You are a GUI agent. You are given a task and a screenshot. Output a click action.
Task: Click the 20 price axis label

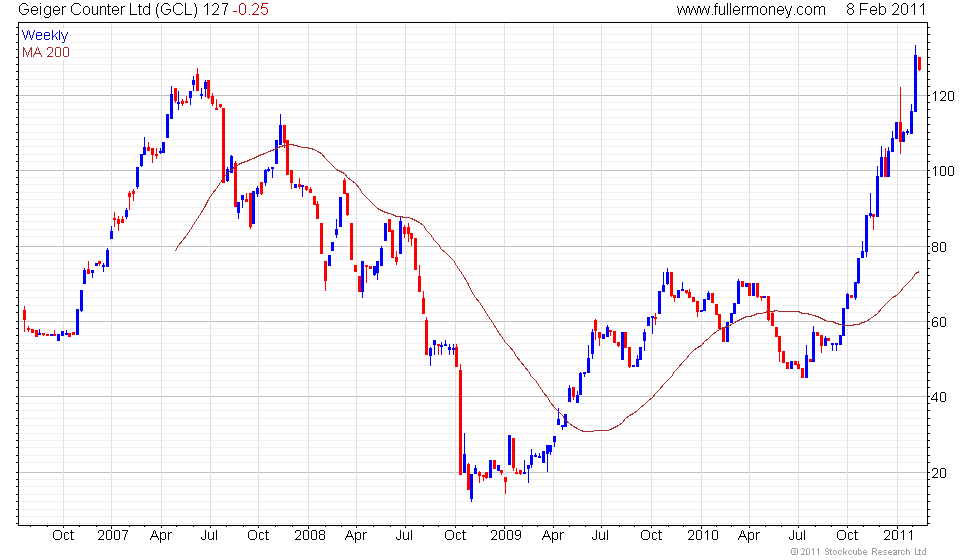(x=939, y=473)
